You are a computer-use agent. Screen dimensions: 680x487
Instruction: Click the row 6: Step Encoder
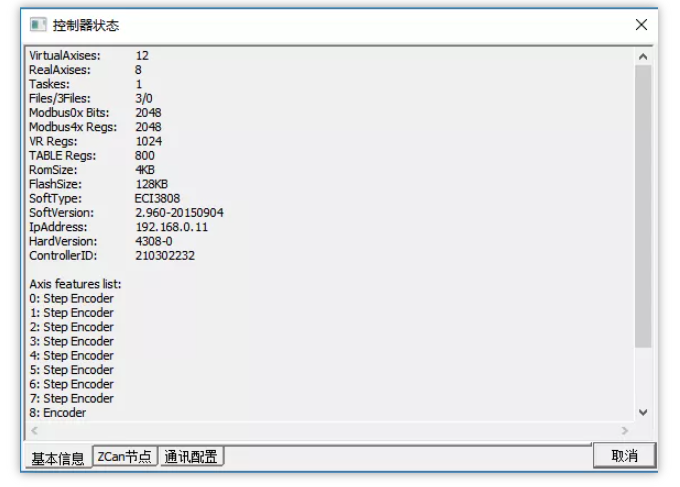(x=72, y=385)
